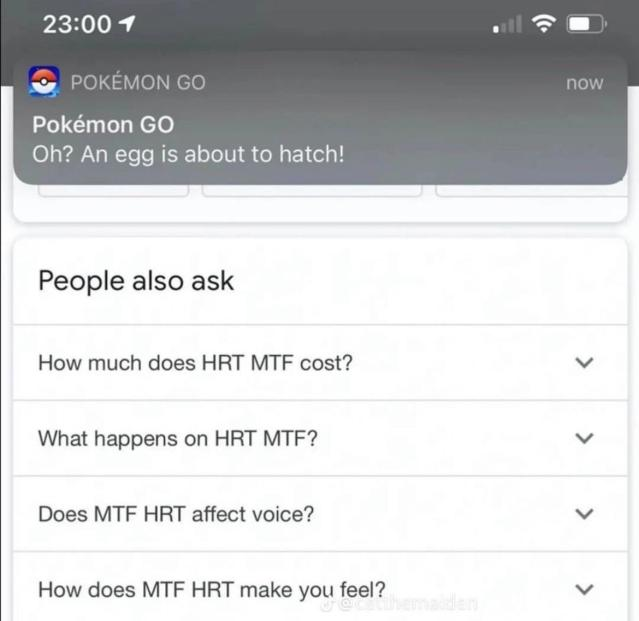Expand chevron for 'How does MTF HRT make you feel?'

585,590
